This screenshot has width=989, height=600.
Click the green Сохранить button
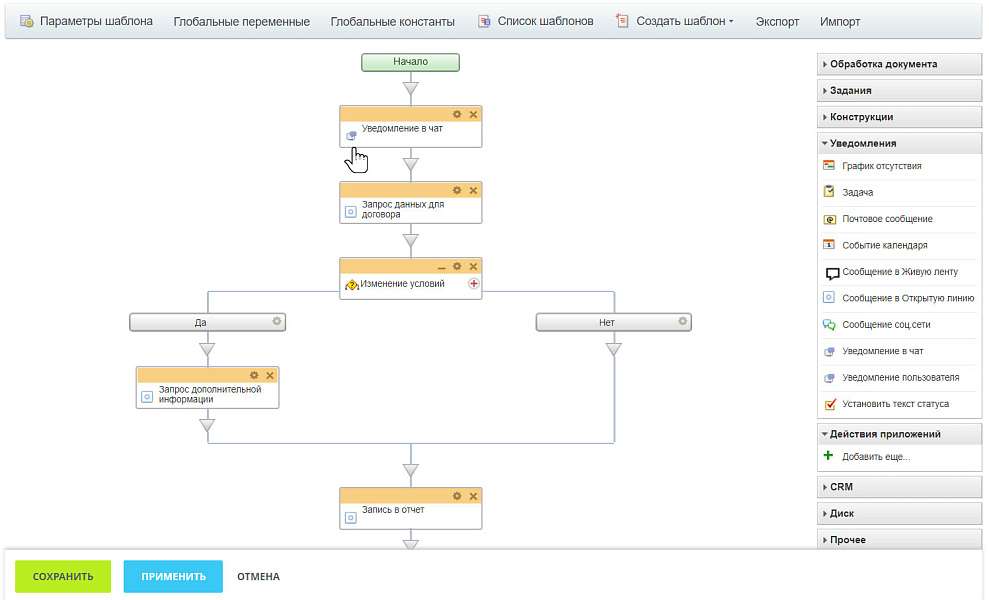click(x=63, y=576)
